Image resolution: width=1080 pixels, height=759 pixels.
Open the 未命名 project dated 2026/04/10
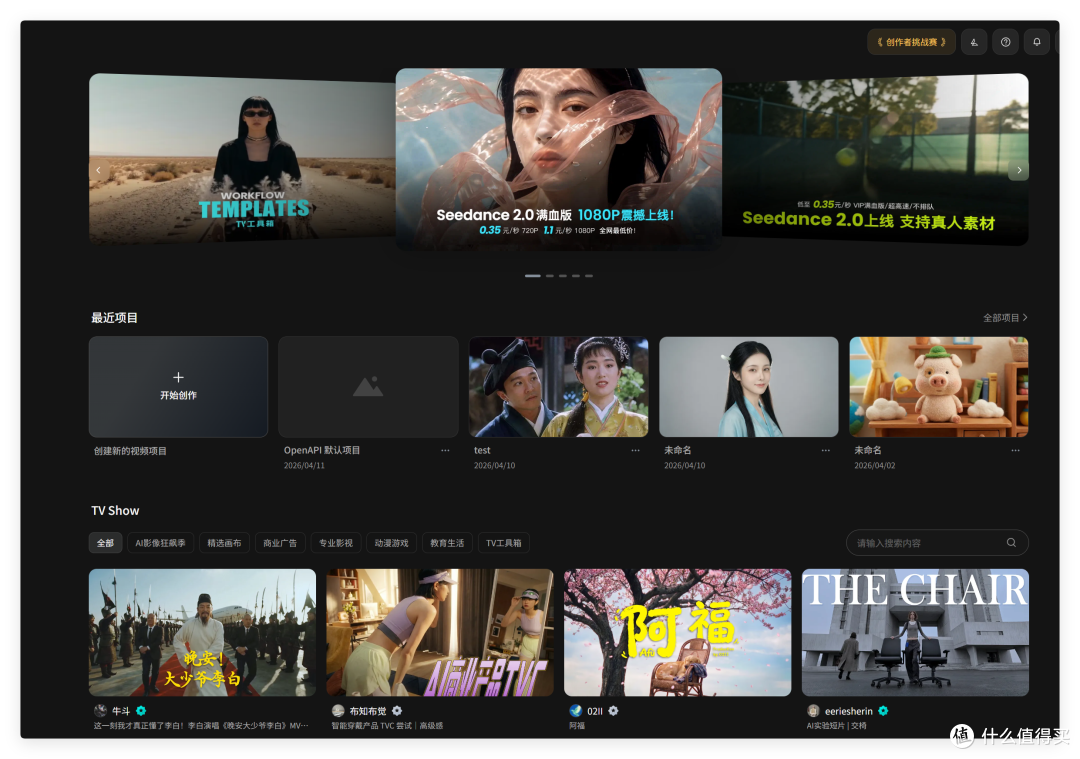(x=749, y=386)
